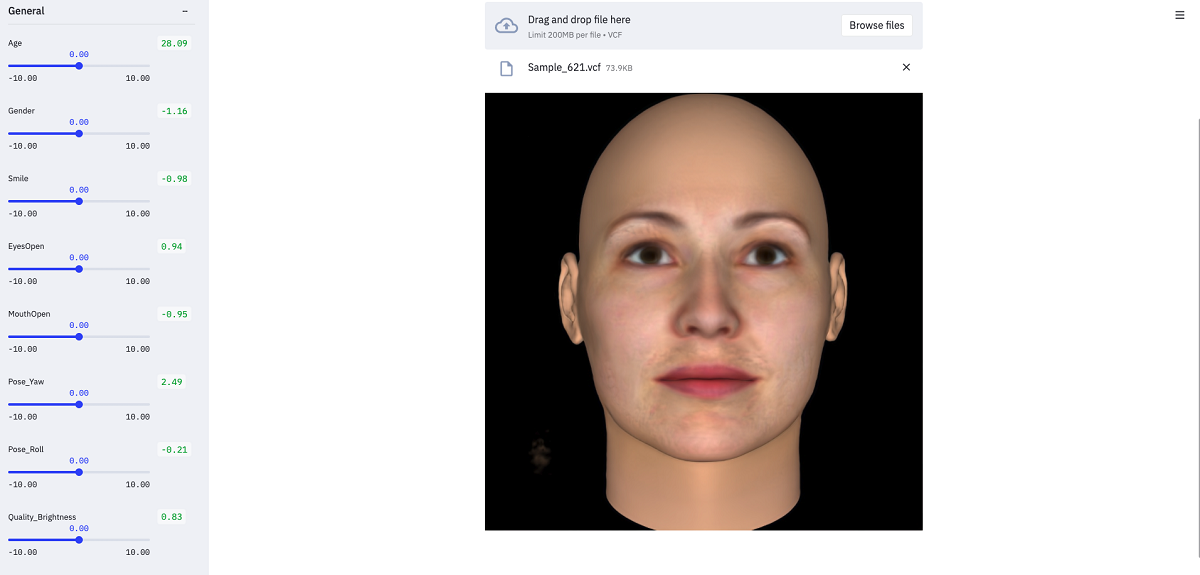Click the Pose_Yaw slider handle
The height and width of the screenshot is (575, 1200).
pyautogui.click(x=79, y=404)
